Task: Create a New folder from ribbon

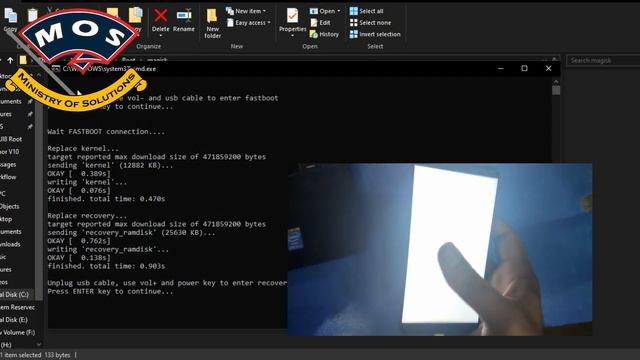Action: (x=212, y=23)
